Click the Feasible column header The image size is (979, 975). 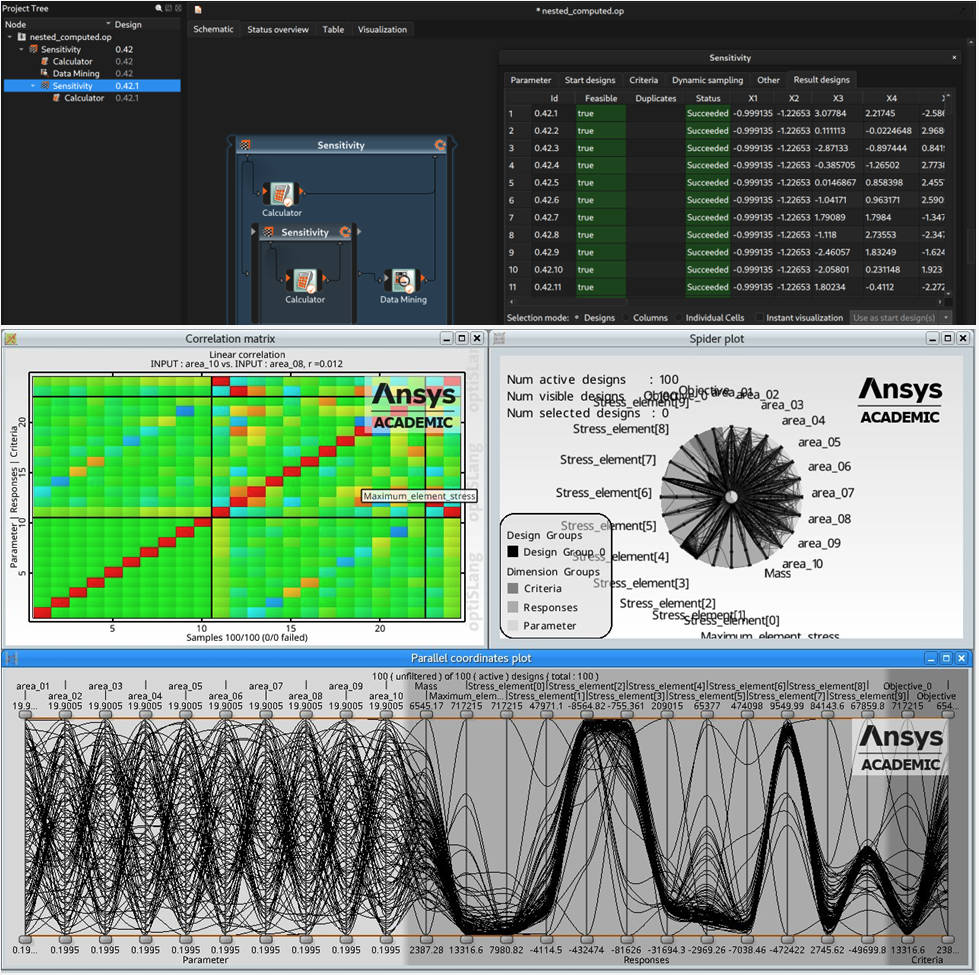600,98
